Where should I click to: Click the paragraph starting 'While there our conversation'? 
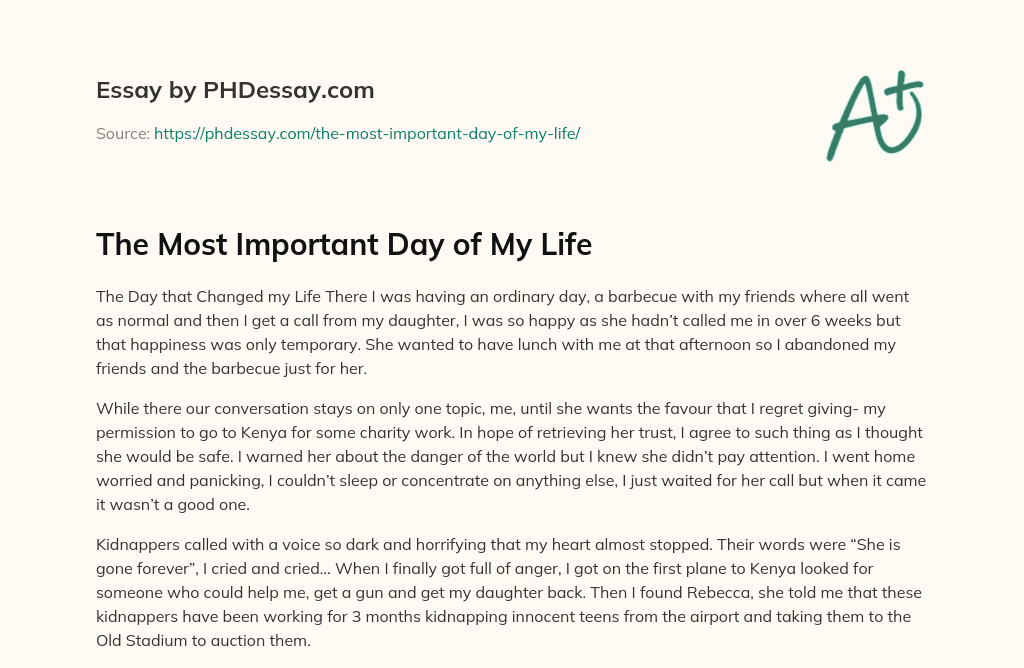[511, 444]
